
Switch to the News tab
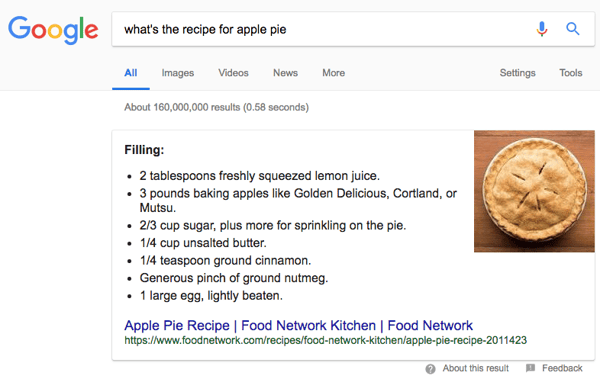tap(285, 73)
